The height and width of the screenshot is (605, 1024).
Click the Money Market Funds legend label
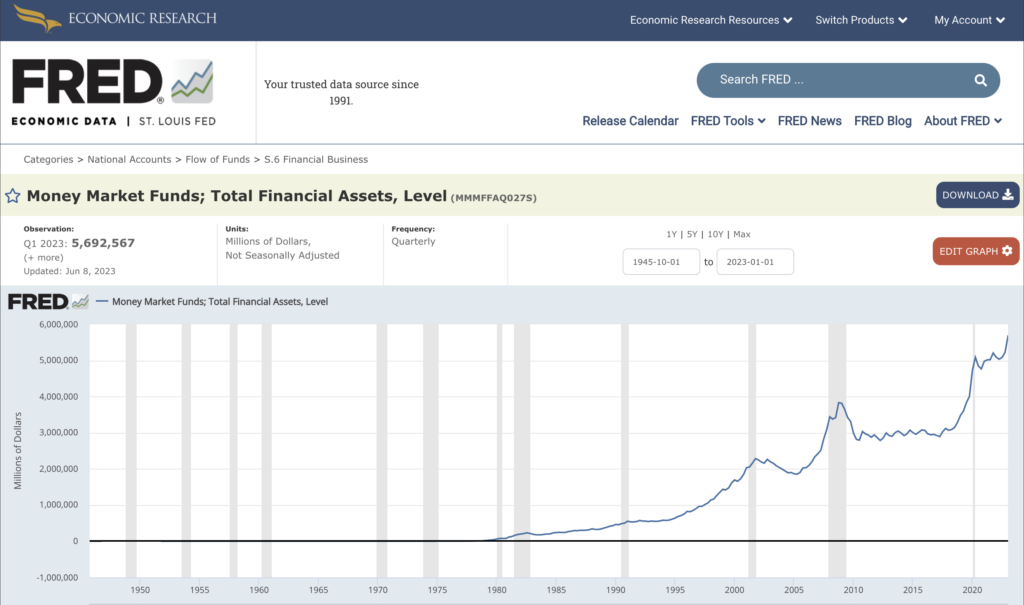coord(220,301)
